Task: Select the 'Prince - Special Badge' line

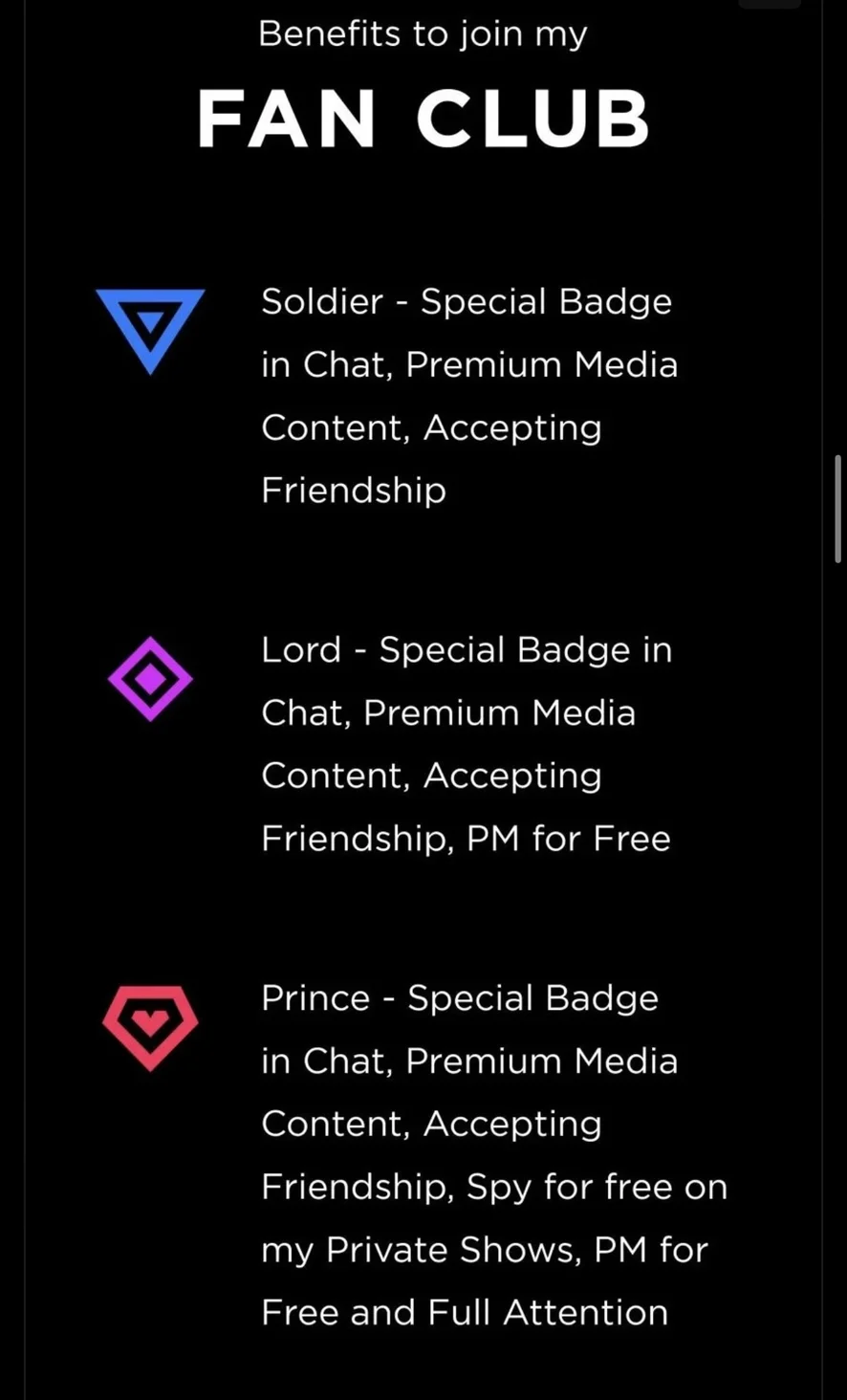Action: [x=460, y=998]
